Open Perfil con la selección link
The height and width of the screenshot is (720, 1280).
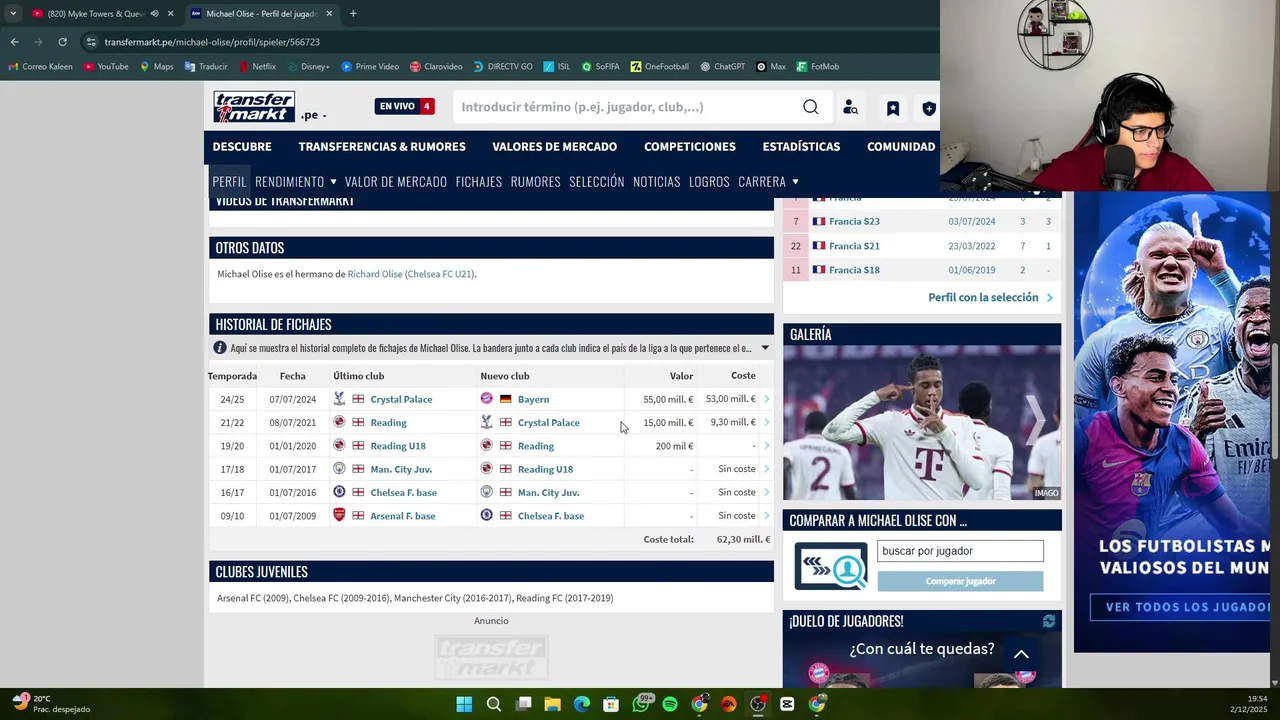coord(990,298)
